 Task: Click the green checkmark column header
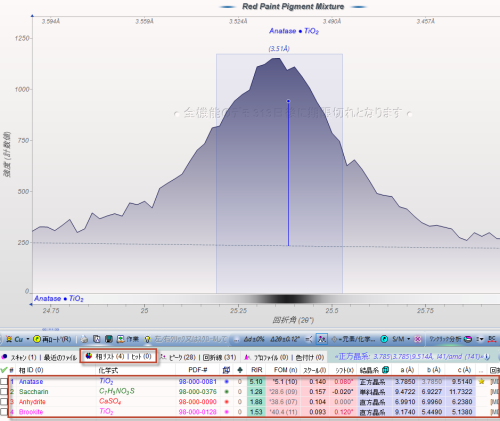coord(4,370)
